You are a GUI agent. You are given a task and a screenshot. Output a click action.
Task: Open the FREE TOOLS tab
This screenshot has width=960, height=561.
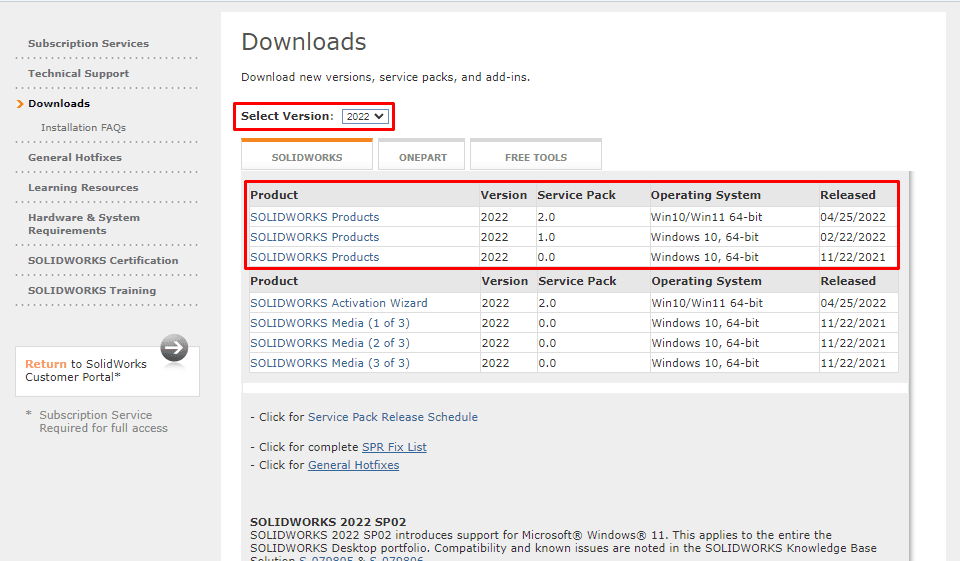536,154
